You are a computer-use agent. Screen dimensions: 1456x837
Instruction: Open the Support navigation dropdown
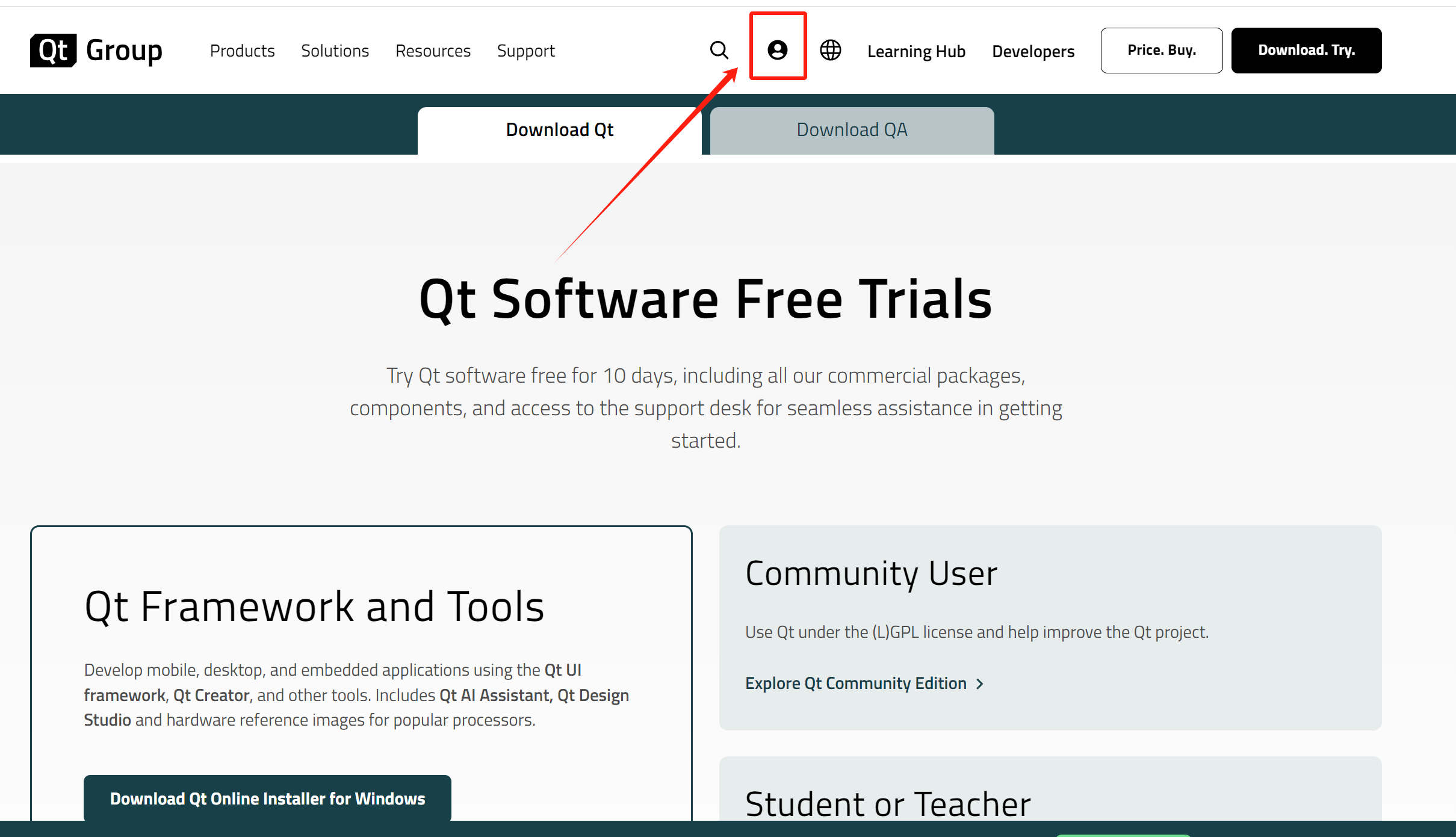pos(525,51)
